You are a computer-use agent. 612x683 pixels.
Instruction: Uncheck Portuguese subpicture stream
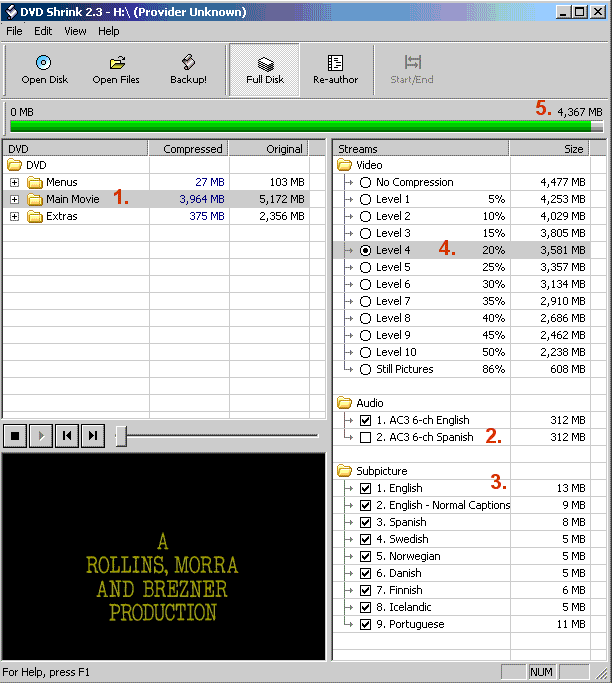365,624
